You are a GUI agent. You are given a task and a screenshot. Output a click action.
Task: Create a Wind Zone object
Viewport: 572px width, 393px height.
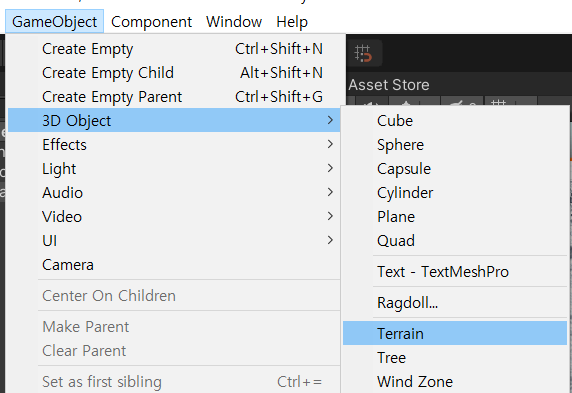tap(455, 382)
